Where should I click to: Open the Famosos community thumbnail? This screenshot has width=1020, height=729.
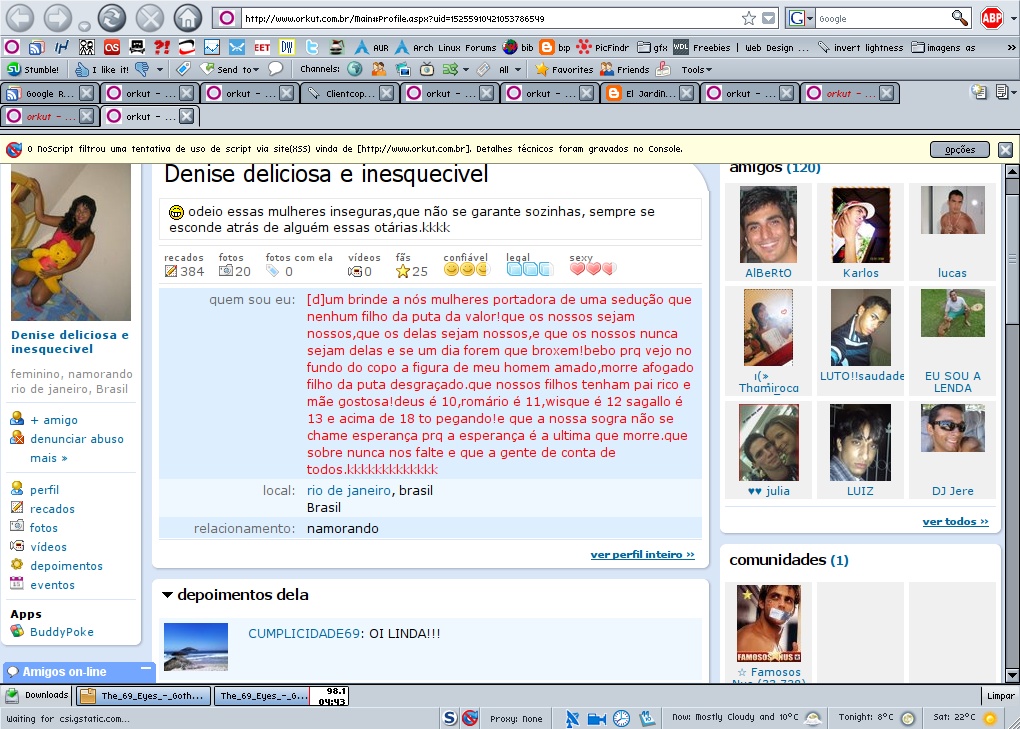(768, 623)
